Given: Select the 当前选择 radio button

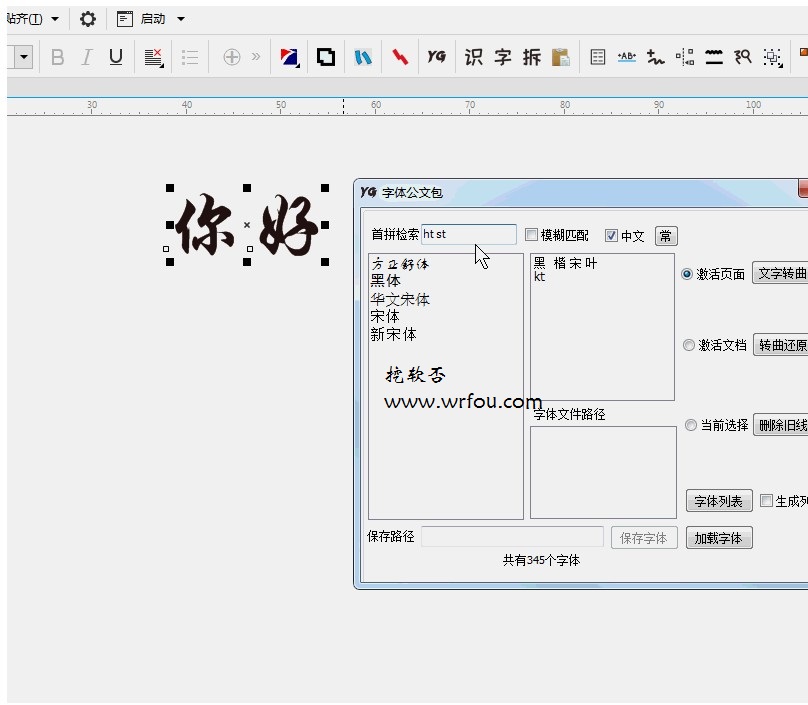Looking at the screenshot, I should pos(689,425).
